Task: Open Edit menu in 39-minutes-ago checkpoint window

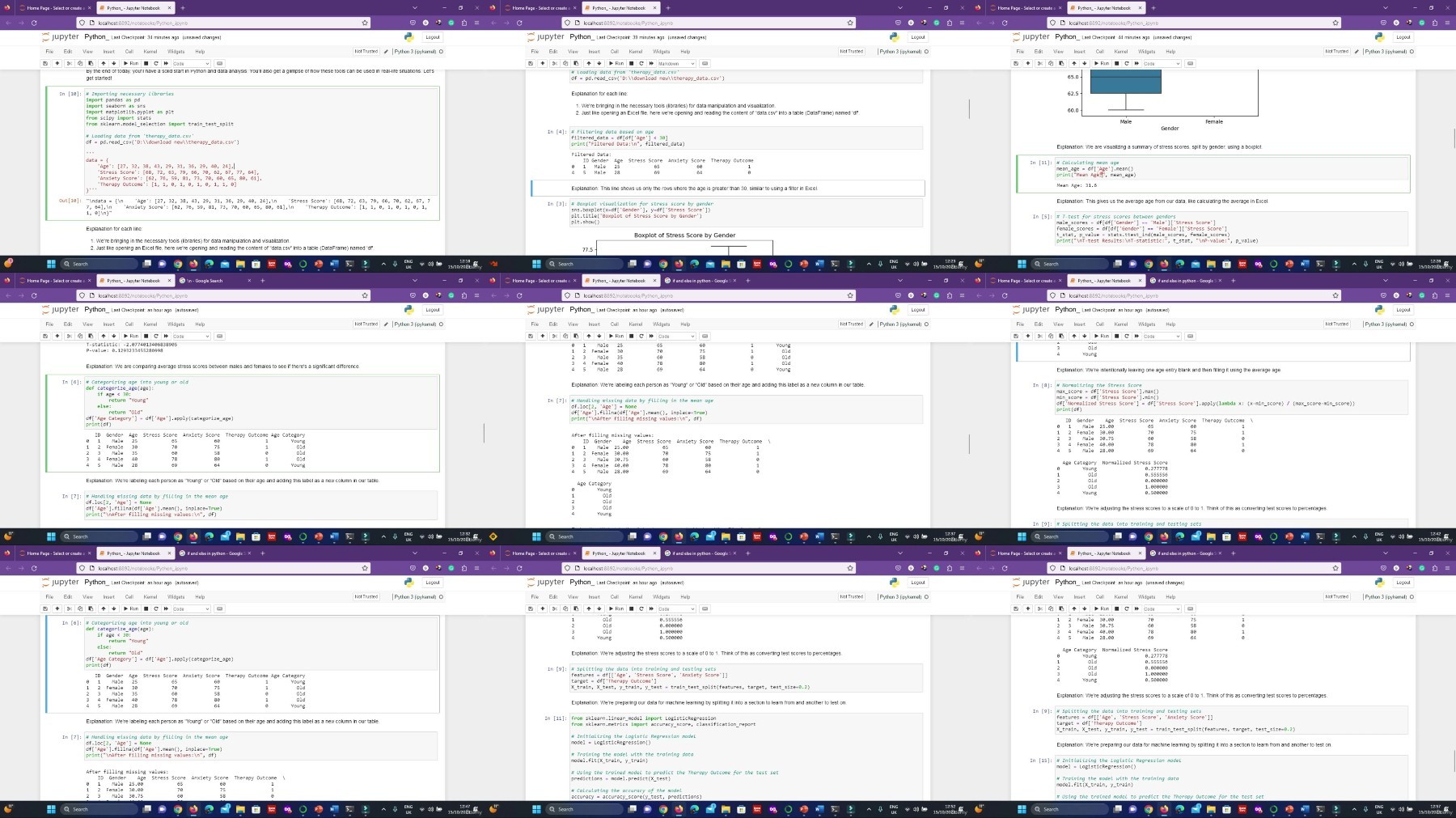Action: click(x=553, y=51)
